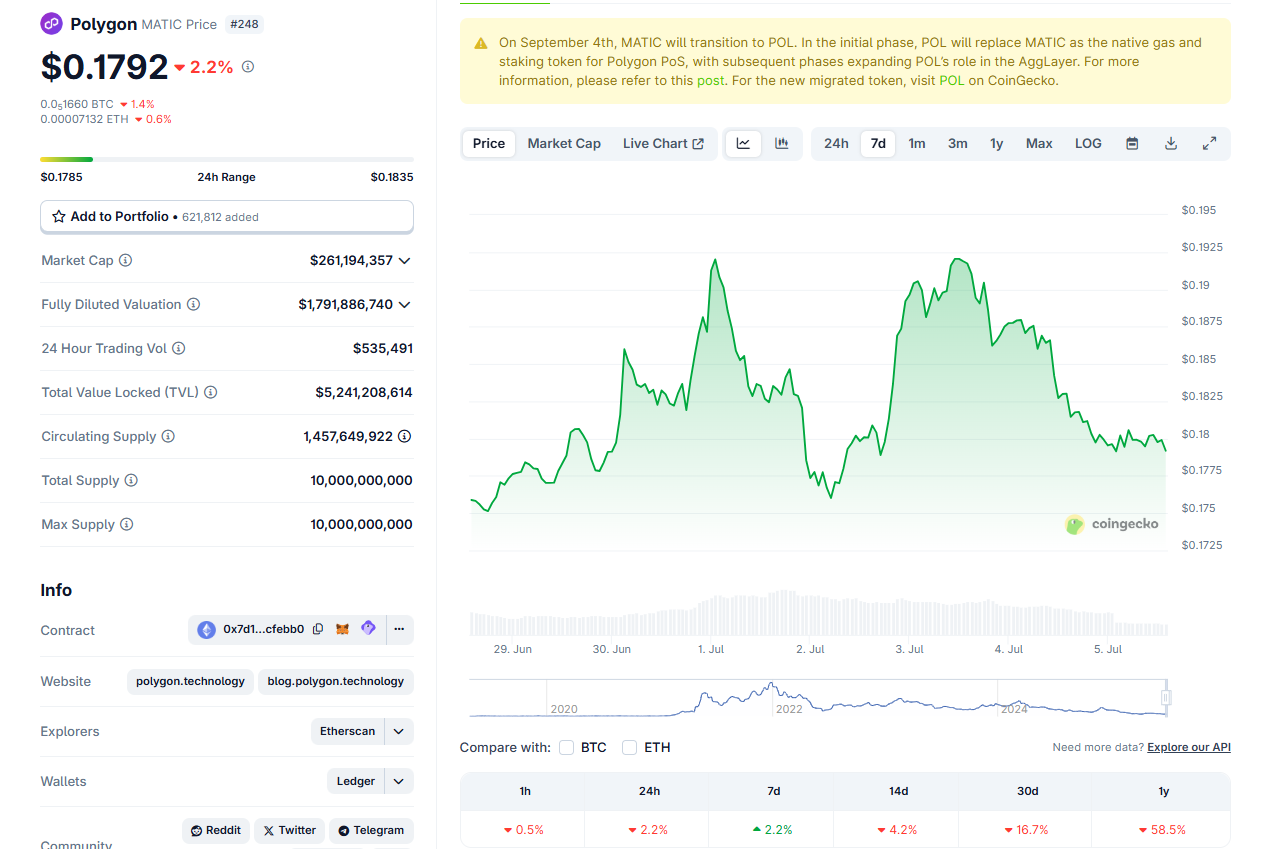Image resolution: width=1265 pixels, height=849 pixels.
Task: Click the star icon in Add to Portfolio
Action: point(59,216)
